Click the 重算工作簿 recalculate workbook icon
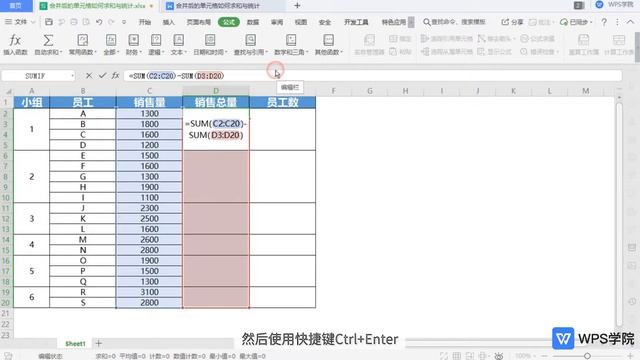640x360 pixels. click(x=583, y=40)
